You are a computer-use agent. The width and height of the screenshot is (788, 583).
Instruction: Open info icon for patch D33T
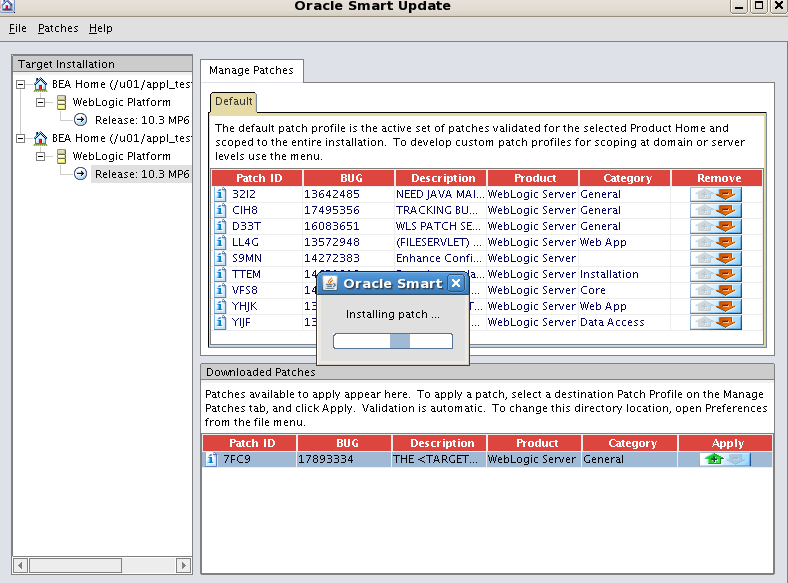pyautogui.click(x=220, y=227)
